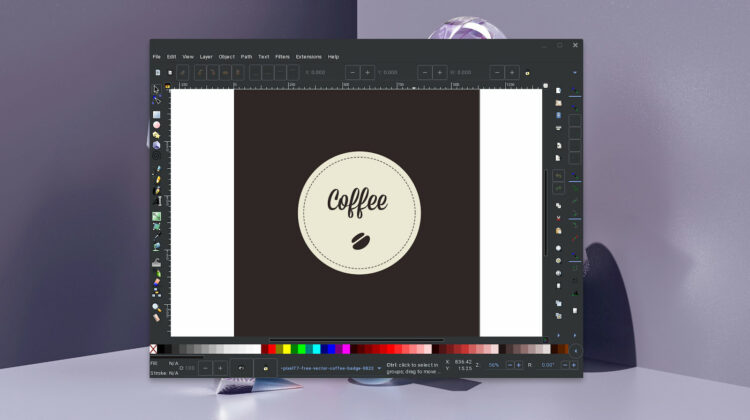Choose the Ellipse drawing tool
750x420 pixels.
(x=157, y=125)
